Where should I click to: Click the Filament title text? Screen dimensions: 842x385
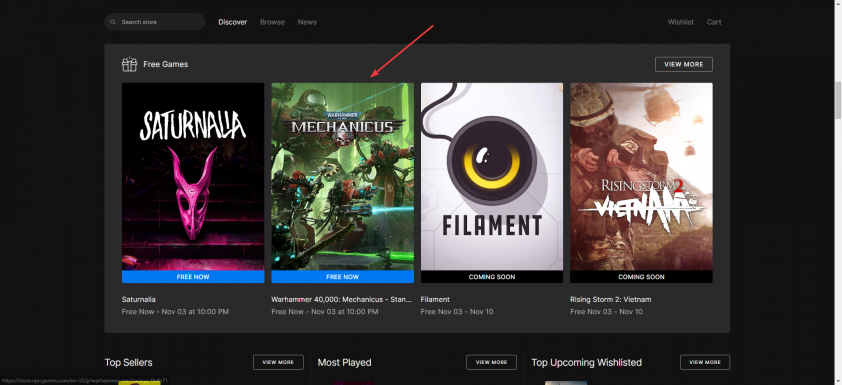pyautogui.click(x=435, y=299)
